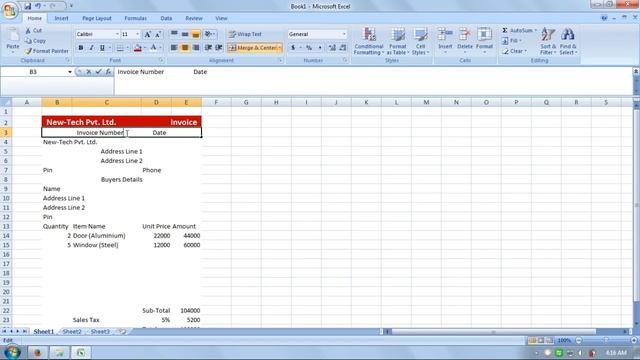Align cell text to the left
This screenshot has width=640, height=360.
(174, 48)
